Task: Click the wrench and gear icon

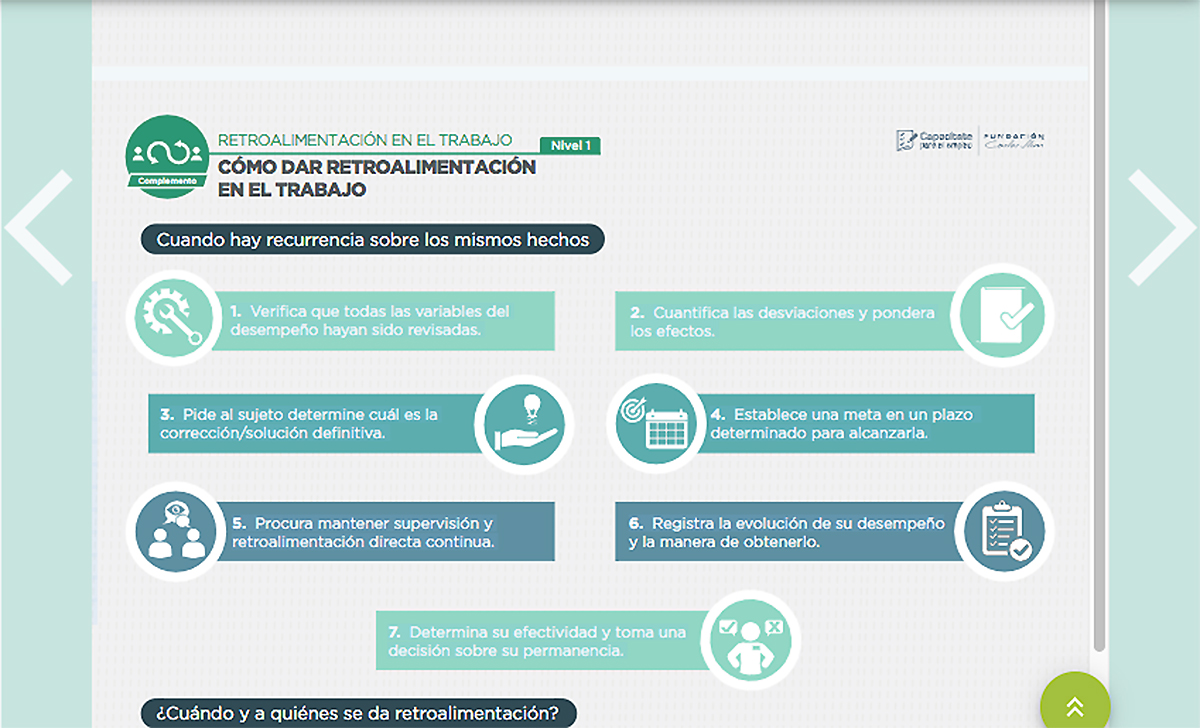Action: click(173, 319)
